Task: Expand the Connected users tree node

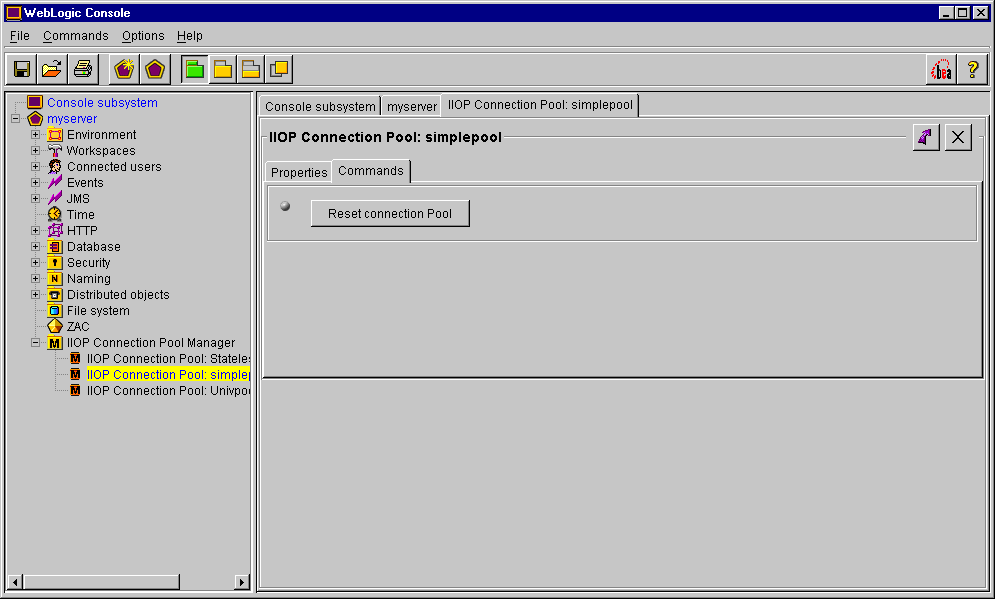Action: click(x=36, y=167)
